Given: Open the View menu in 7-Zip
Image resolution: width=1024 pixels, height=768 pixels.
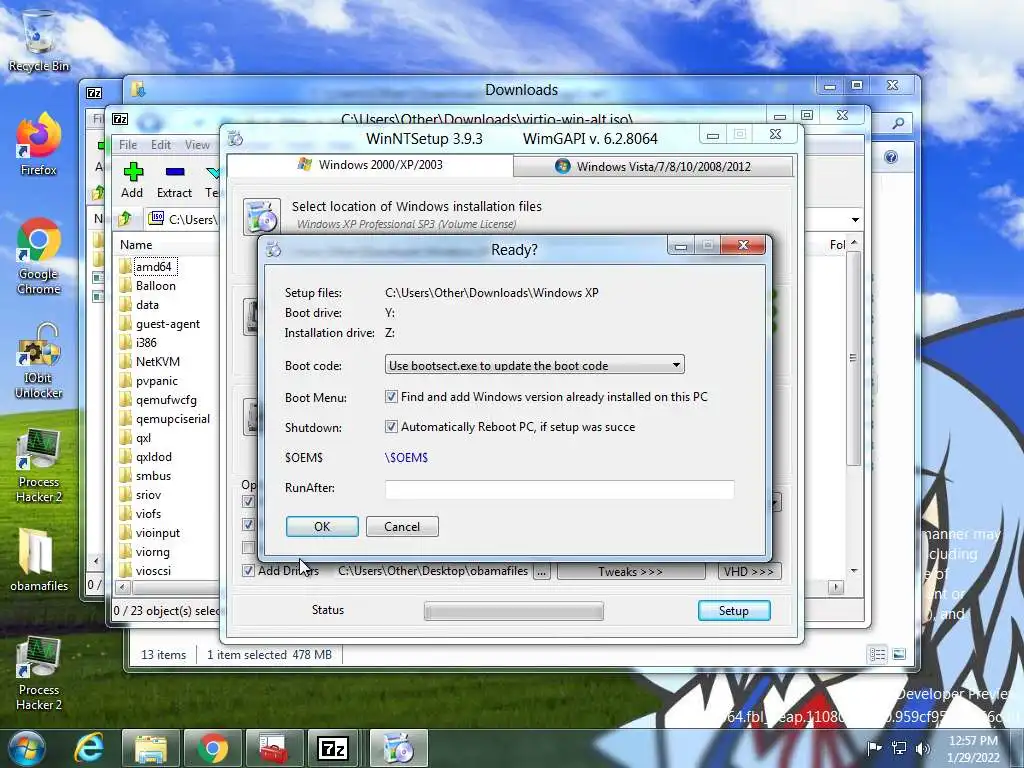Looking at the screenshot, I should pos(197,145).
